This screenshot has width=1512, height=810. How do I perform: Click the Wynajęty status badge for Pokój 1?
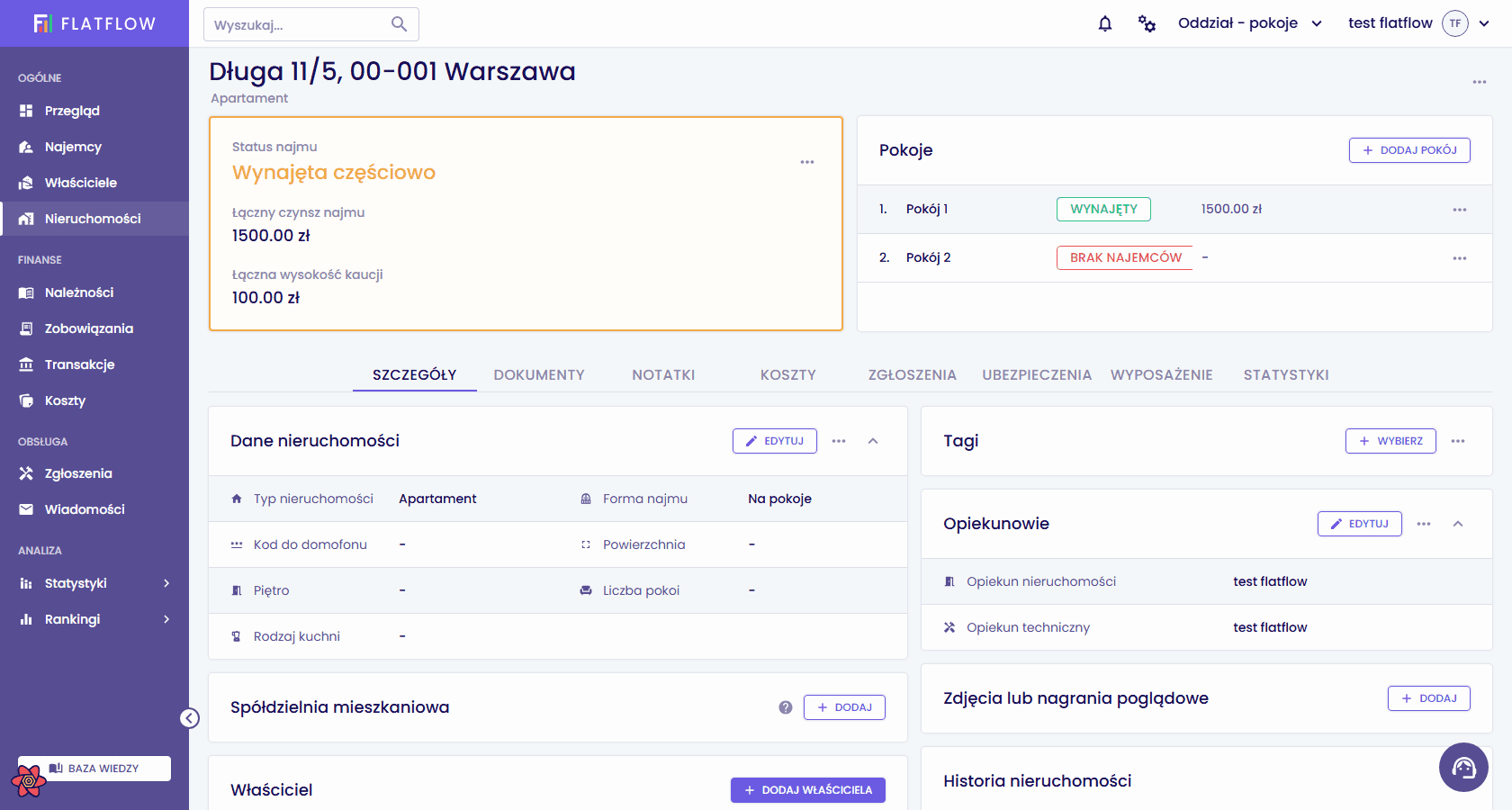(1103, 209)
